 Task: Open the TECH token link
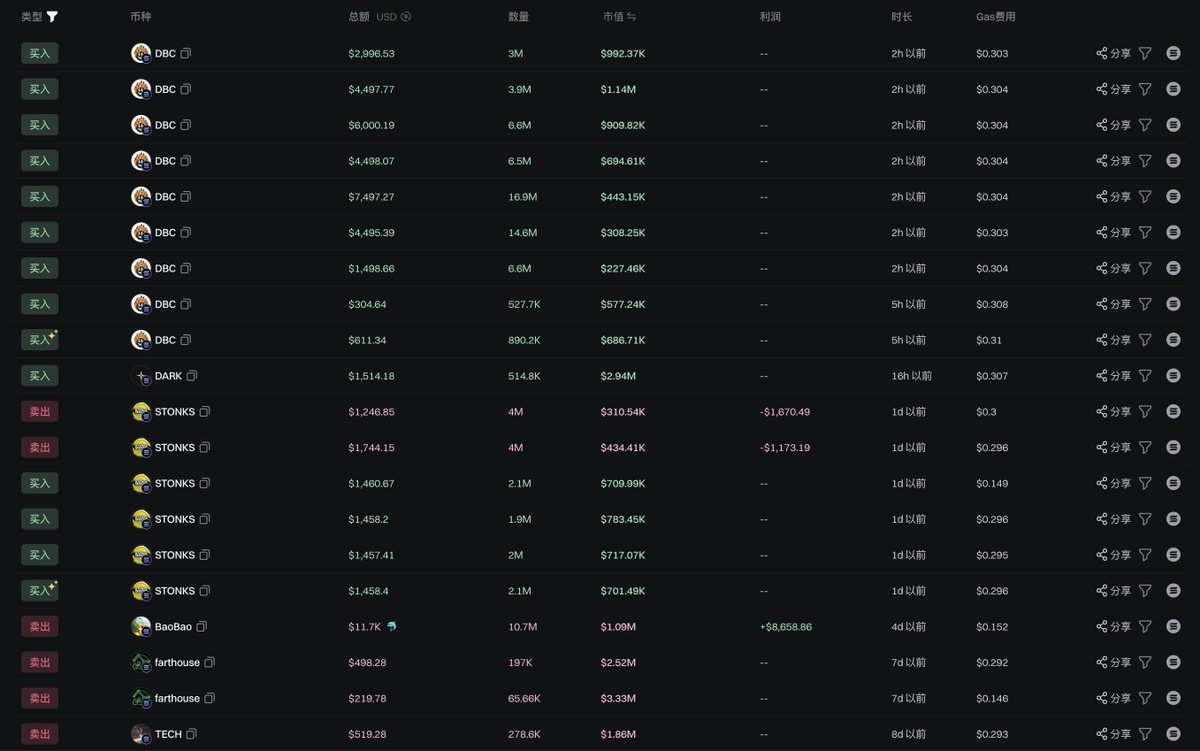click(x=168, y=734)
